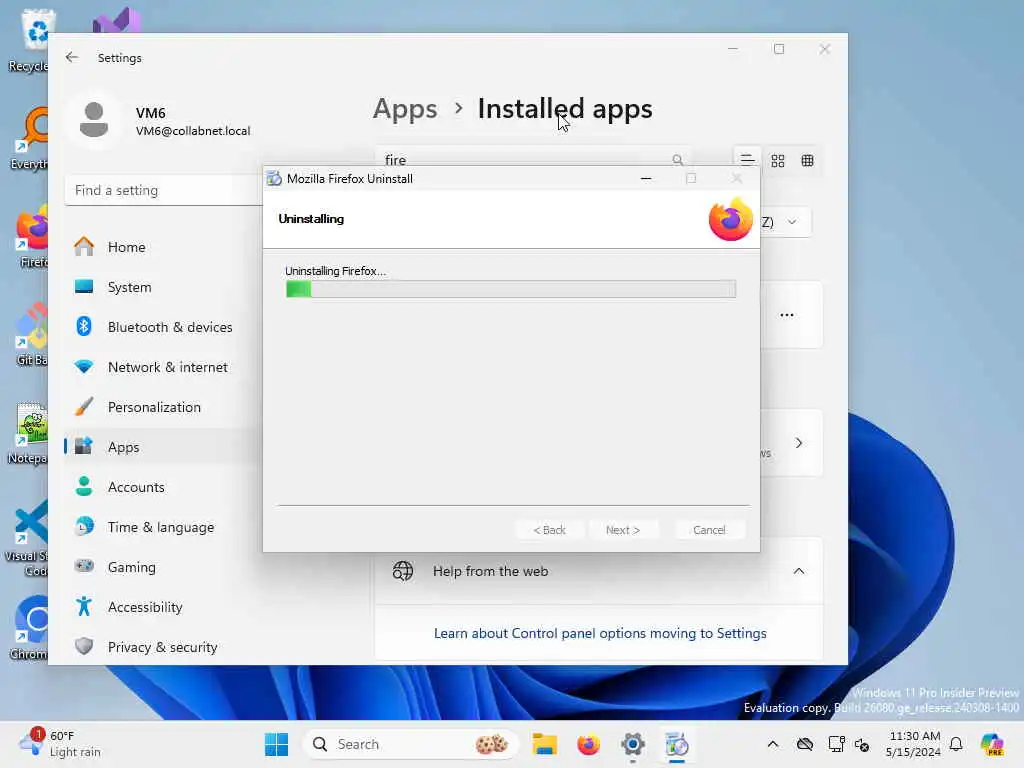This screenshot has height=768, width=1024.
Task: Click the cloud sync tray icon
Action: (805, 744)
